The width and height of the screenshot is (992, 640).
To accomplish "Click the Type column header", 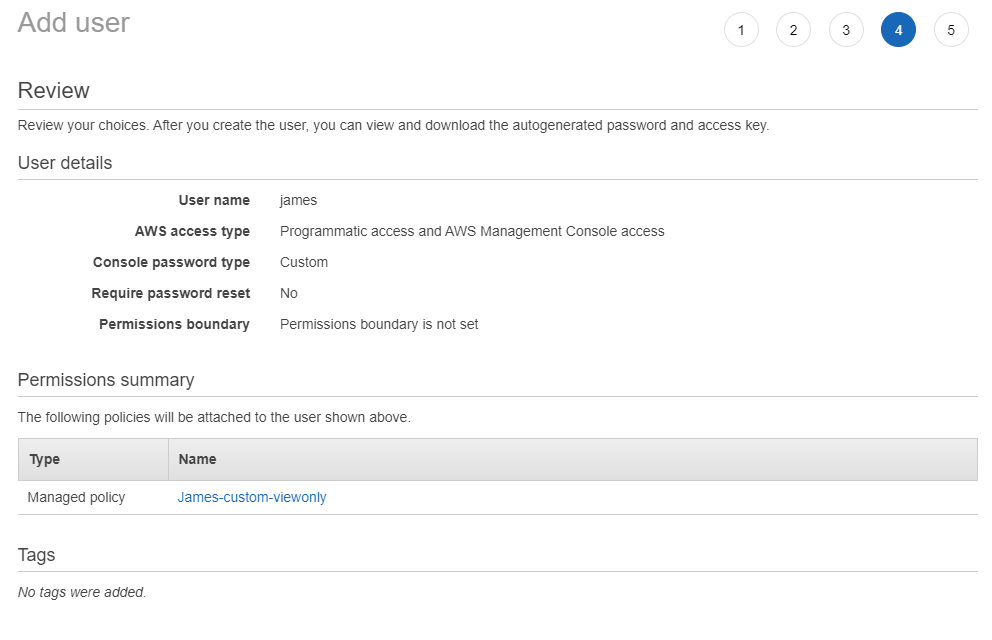I will [x=45, y=459].
